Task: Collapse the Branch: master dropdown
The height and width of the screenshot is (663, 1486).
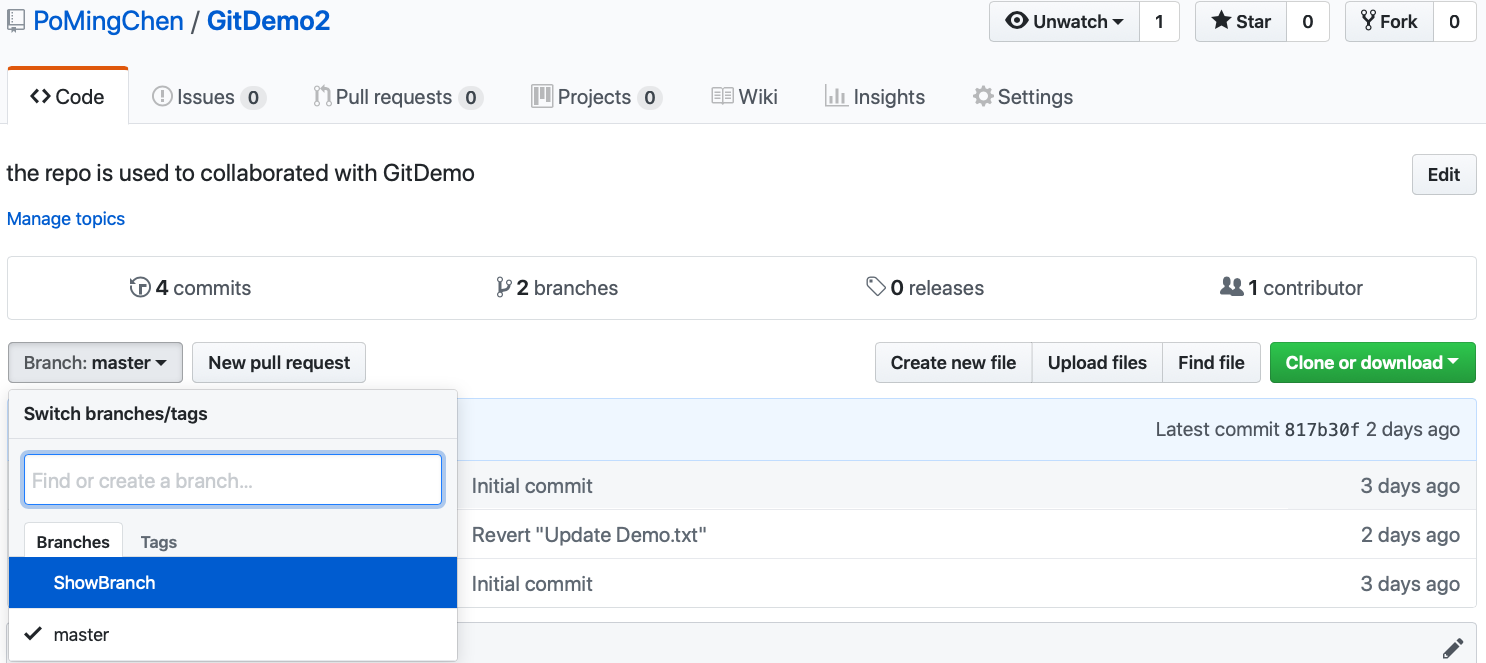Action: (x=95, y=363)
